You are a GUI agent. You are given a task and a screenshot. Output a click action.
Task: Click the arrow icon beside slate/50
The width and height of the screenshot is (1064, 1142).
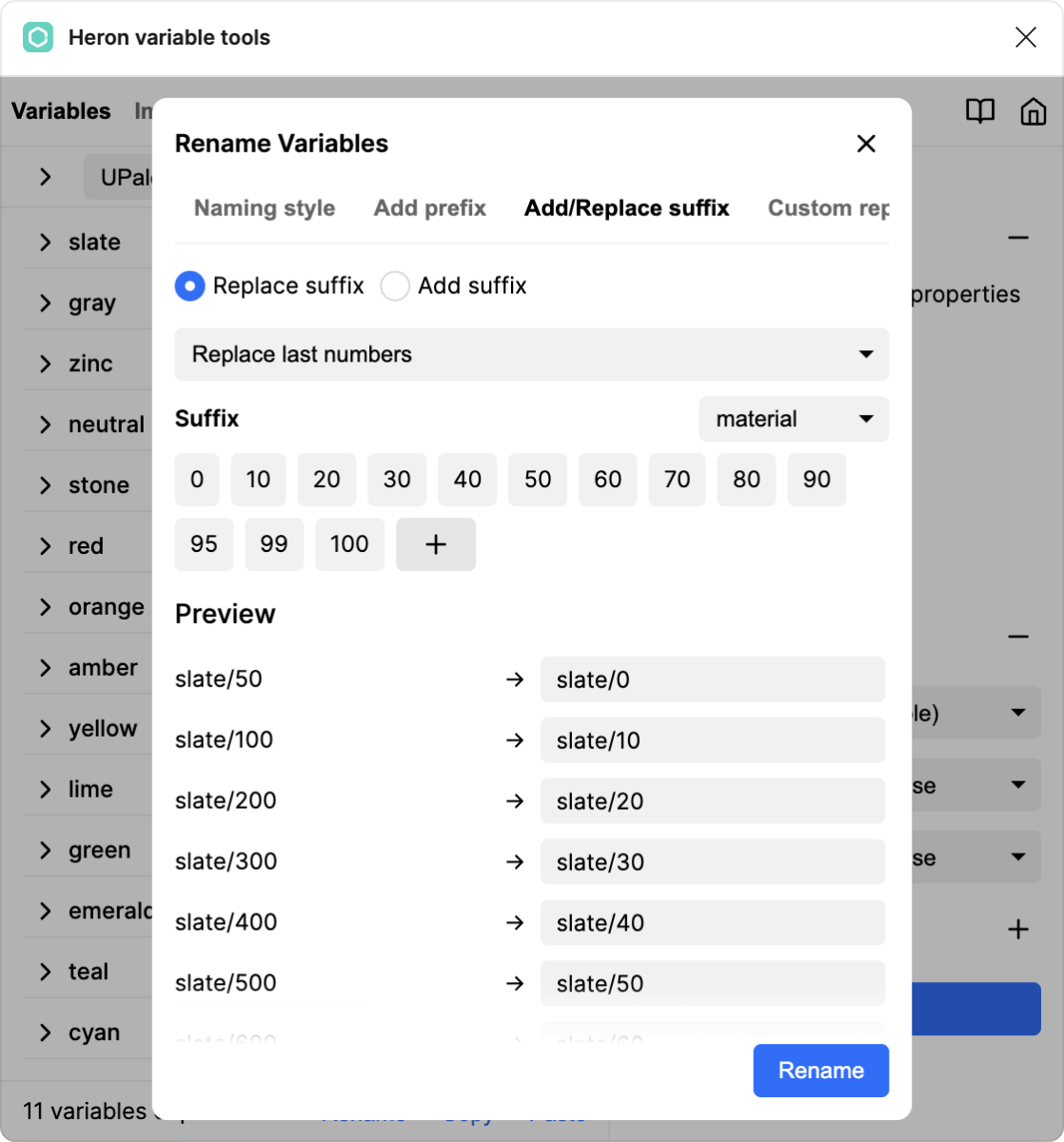tap(515, 679)
